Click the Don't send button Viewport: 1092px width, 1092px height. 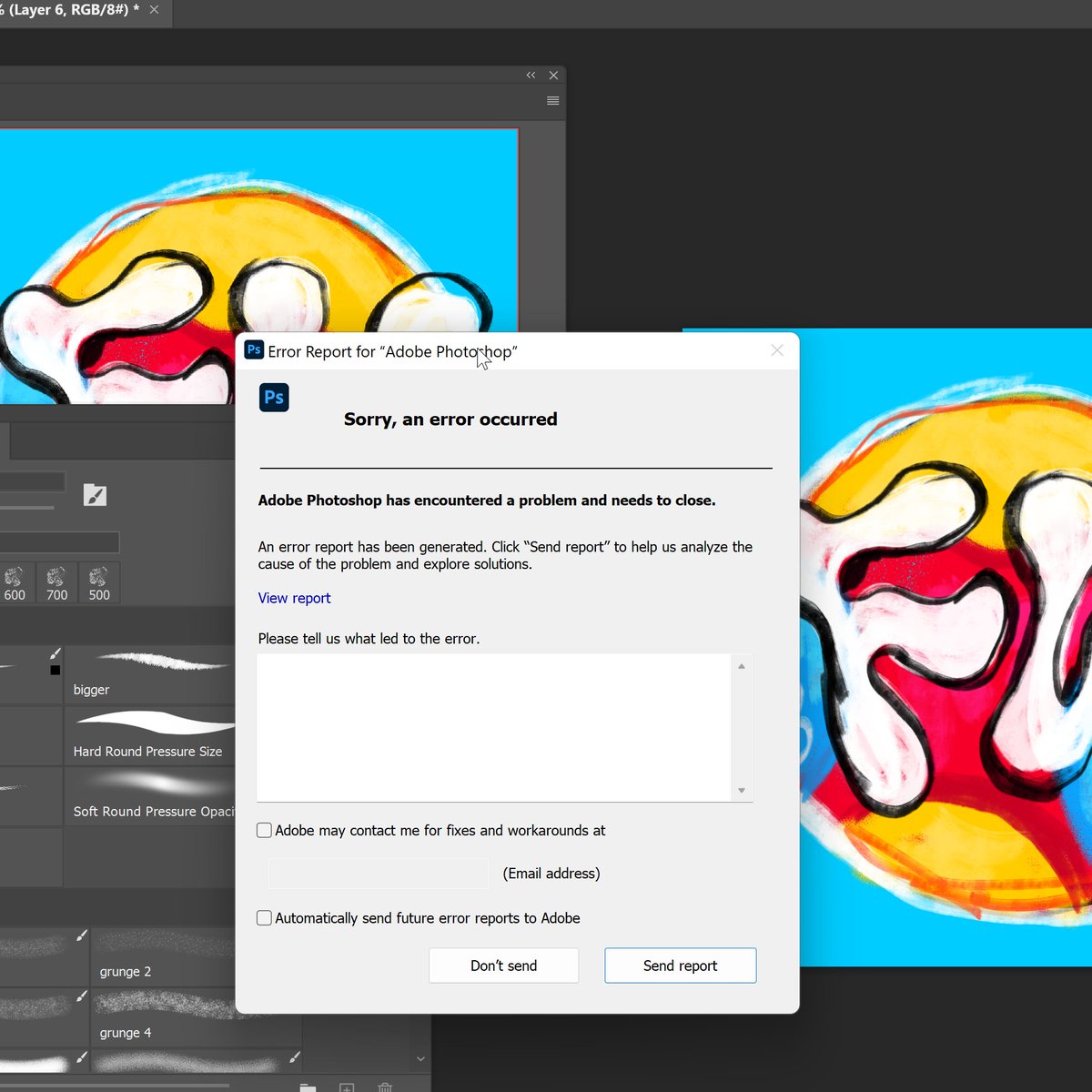point(503,966)
